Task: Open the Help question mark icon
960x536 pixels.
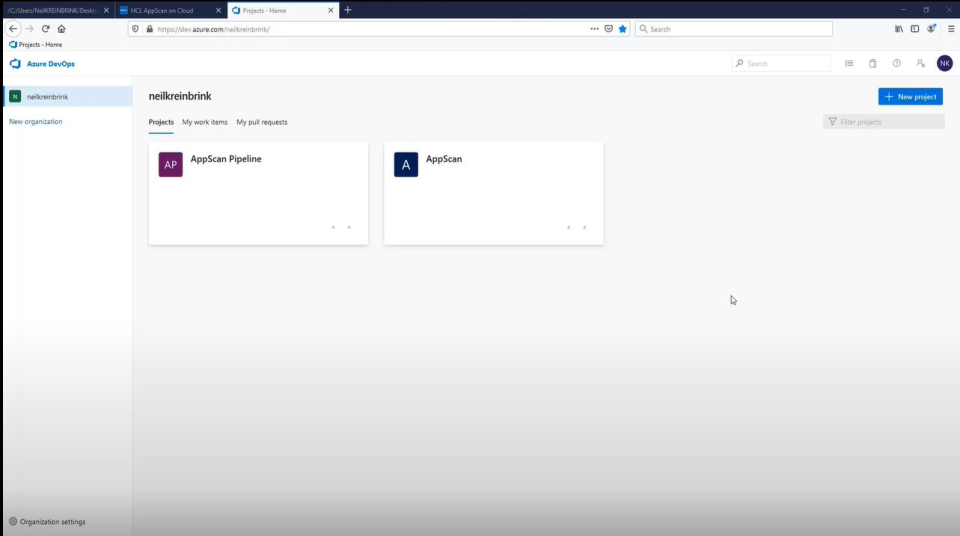Action: 896,64
